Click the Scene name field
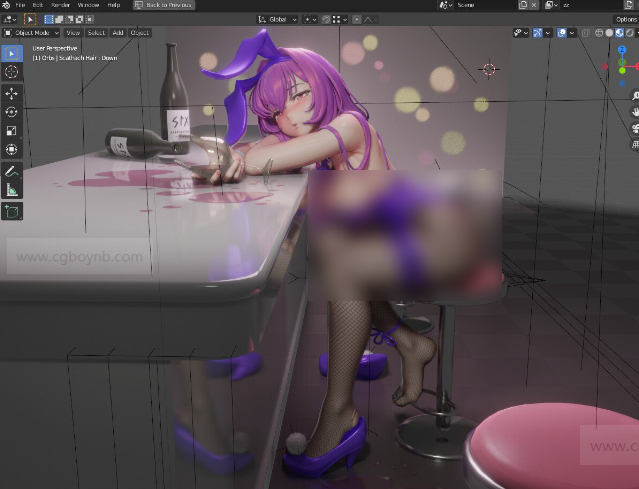Image resolution: width=639 pixels, height=489 pixels. point(485,5)
